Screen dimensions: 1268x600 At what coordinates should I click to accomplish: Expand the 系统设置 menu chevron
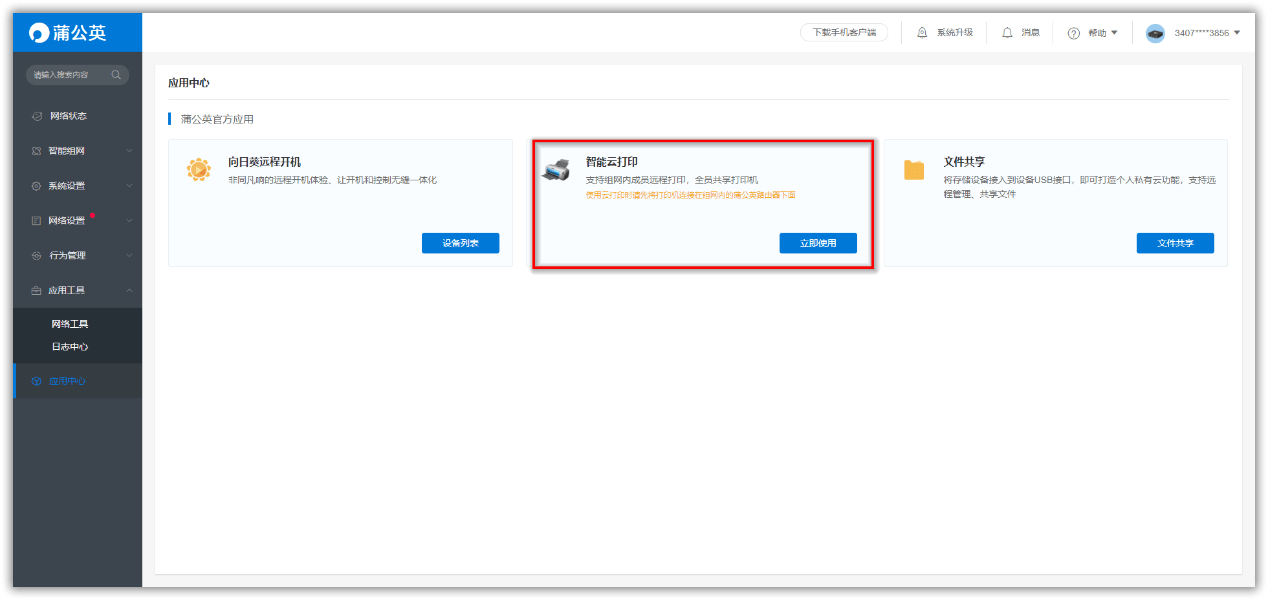tap(129, 186)
